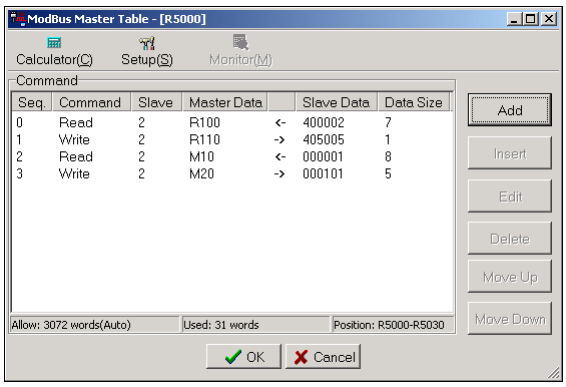The height and width of the screenshot is (387, 566).
Task: Click the greyed Monitor icon
Action: [x=240, y=42]
